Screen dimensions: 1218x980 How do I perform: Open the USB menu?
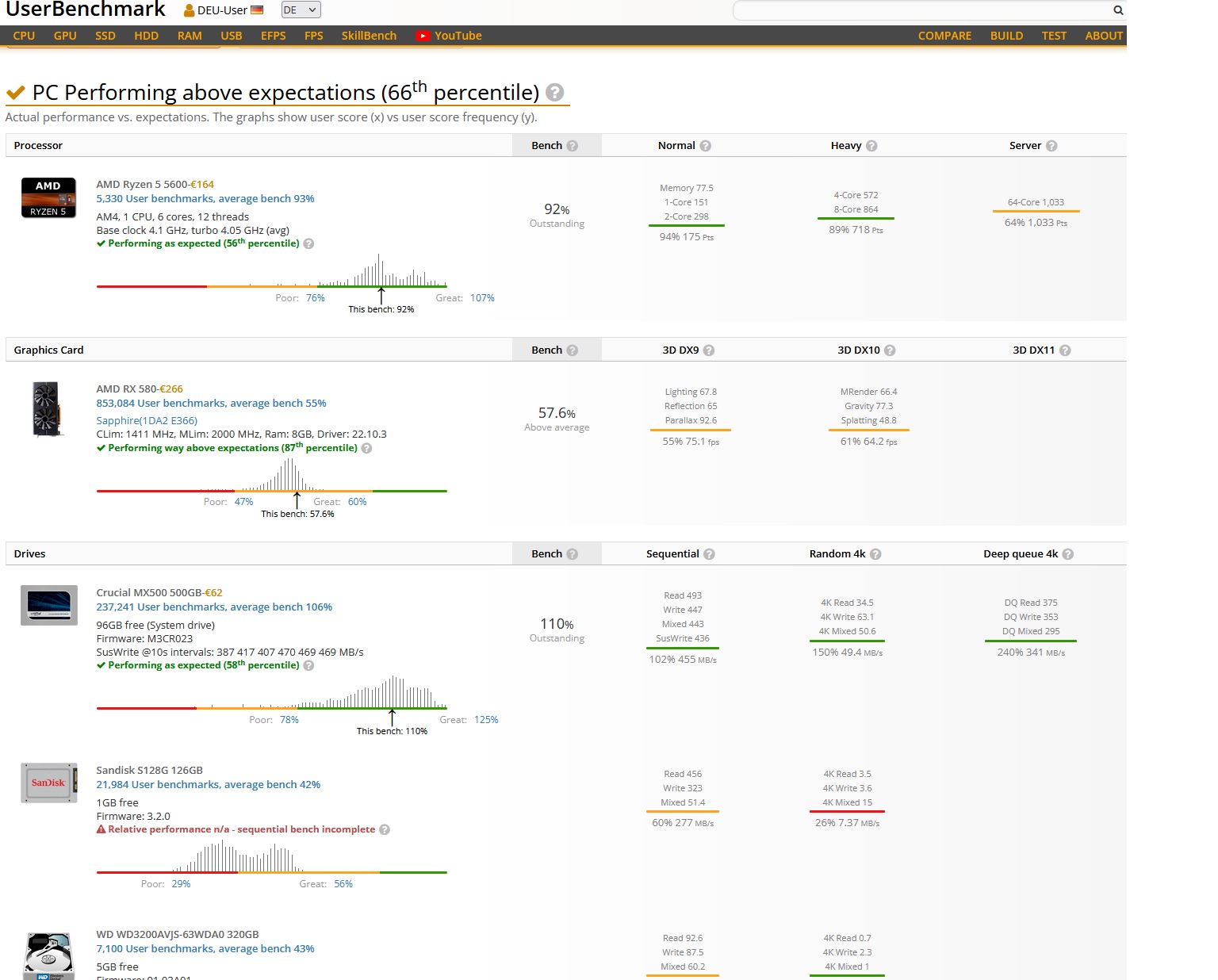232,36
